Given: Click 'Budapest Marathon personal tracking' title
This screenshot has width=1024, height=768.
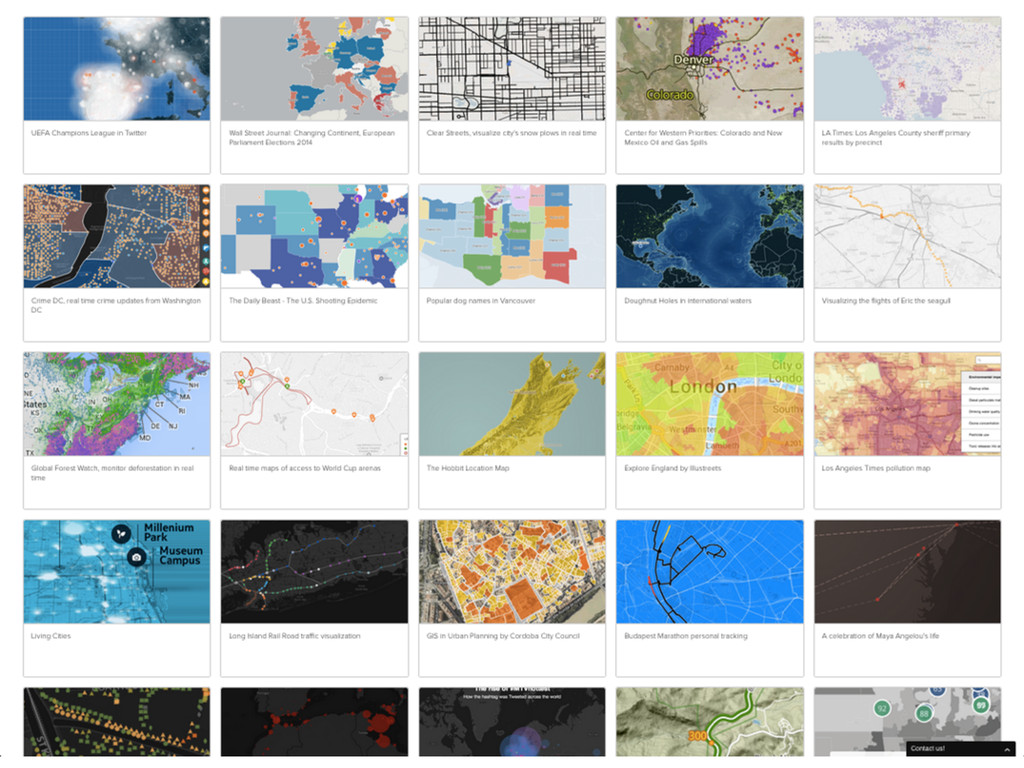Looking at the screenshot, I should click(x=686, y=636).
